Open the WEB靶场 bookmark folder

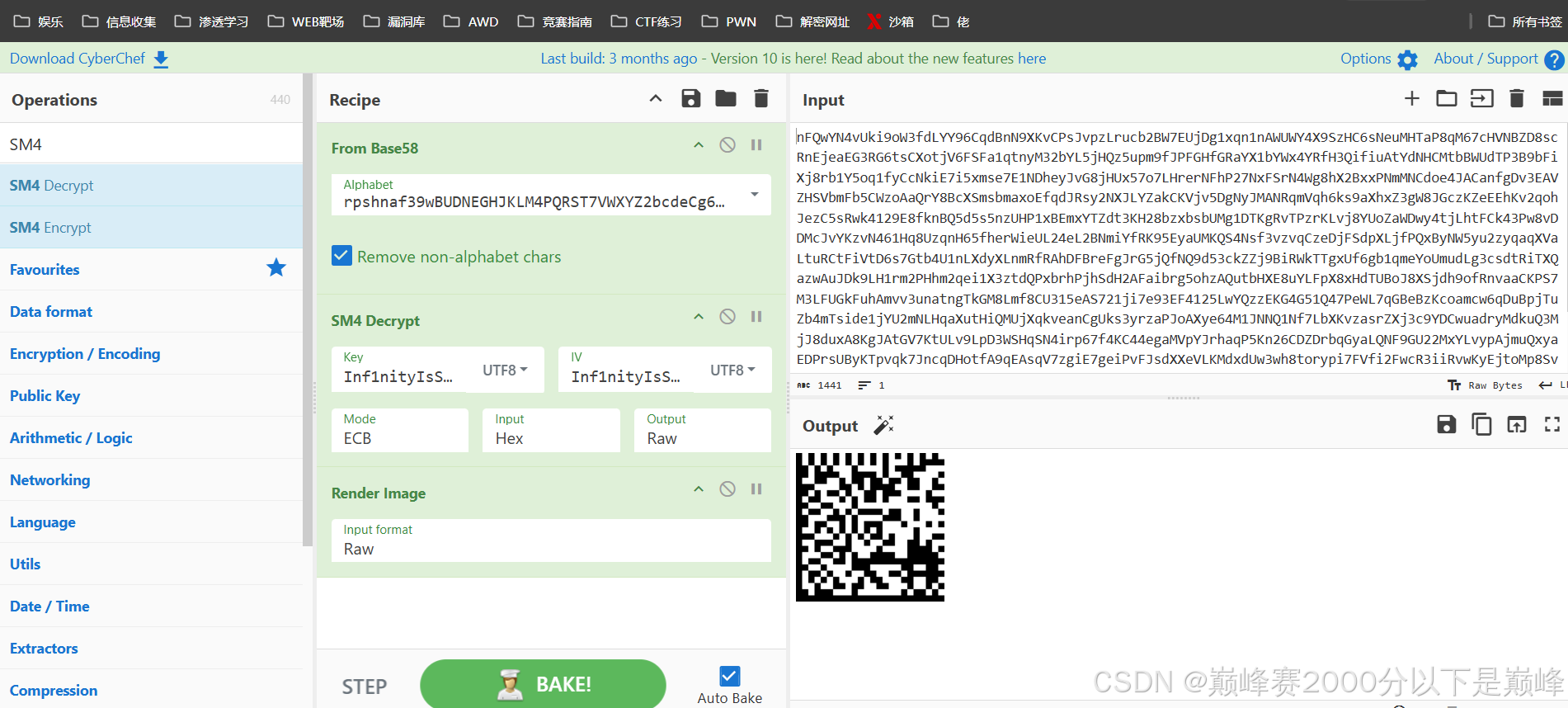point(306,21)
